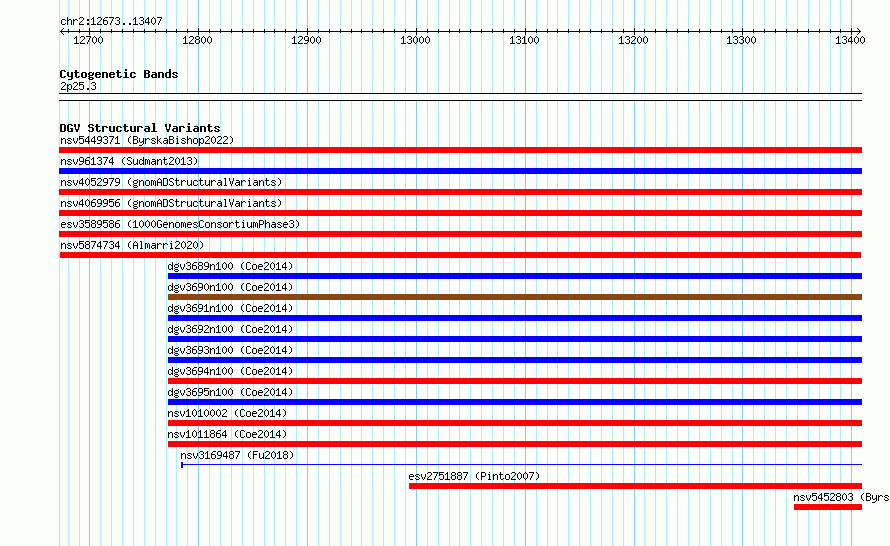The image size is (890, 546).
Task: Open the dgv3690n100 (Coe2014) label
Action: [x=230, y=287]
